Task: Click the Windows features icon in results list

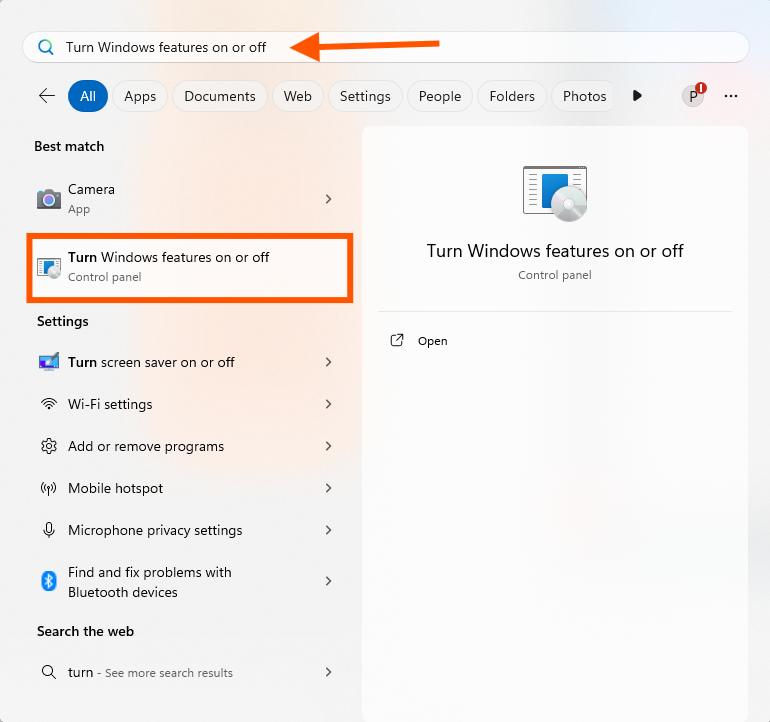Action: pyautogui.click(x=49, y=267)
